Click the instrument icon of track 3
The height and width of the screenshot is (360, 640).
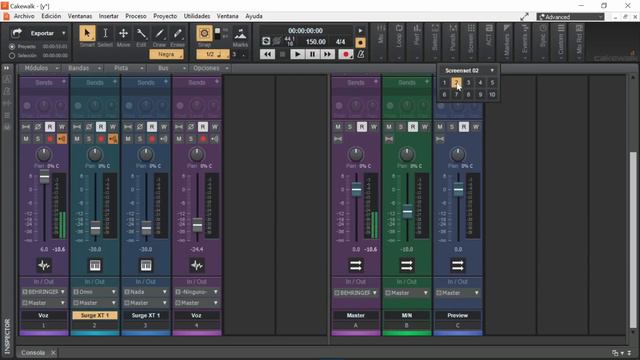[146, 266]
